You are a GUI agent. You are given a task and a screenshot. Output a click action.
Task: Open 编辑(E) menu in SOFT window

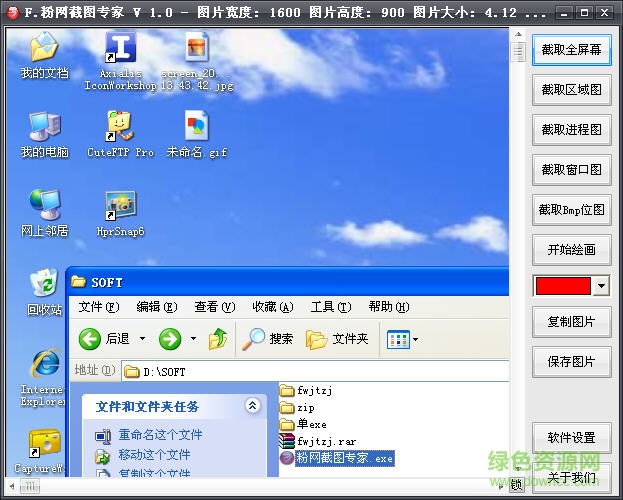(157, 307)
